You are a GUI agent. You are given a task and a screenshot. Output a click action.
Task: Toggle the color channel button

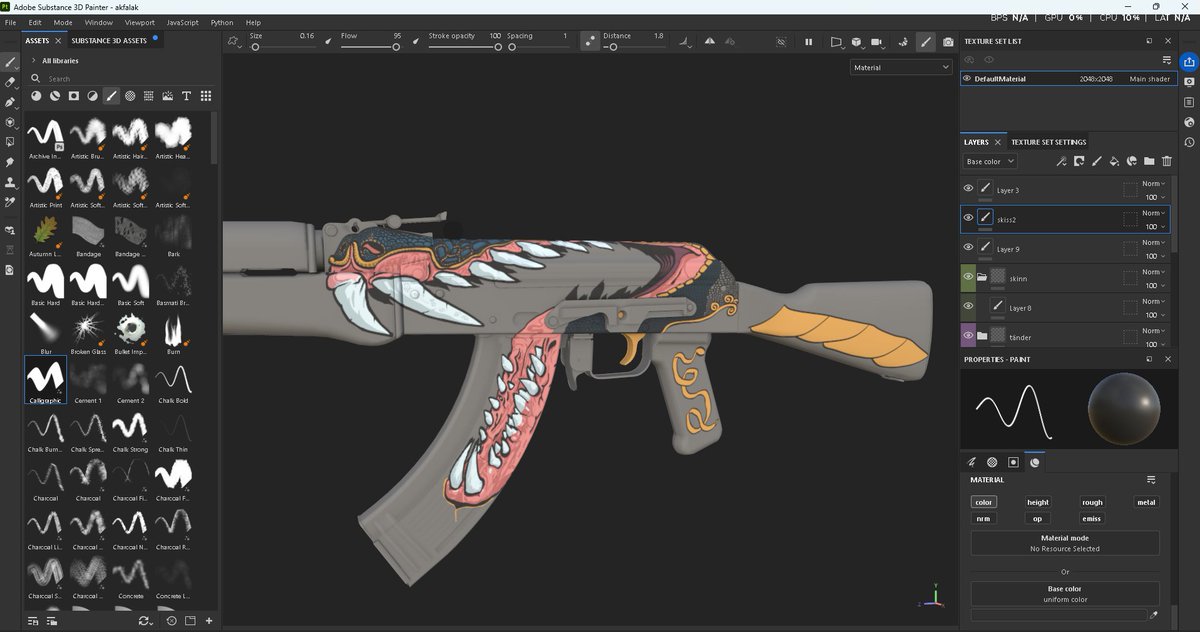[x=984, y=502]
